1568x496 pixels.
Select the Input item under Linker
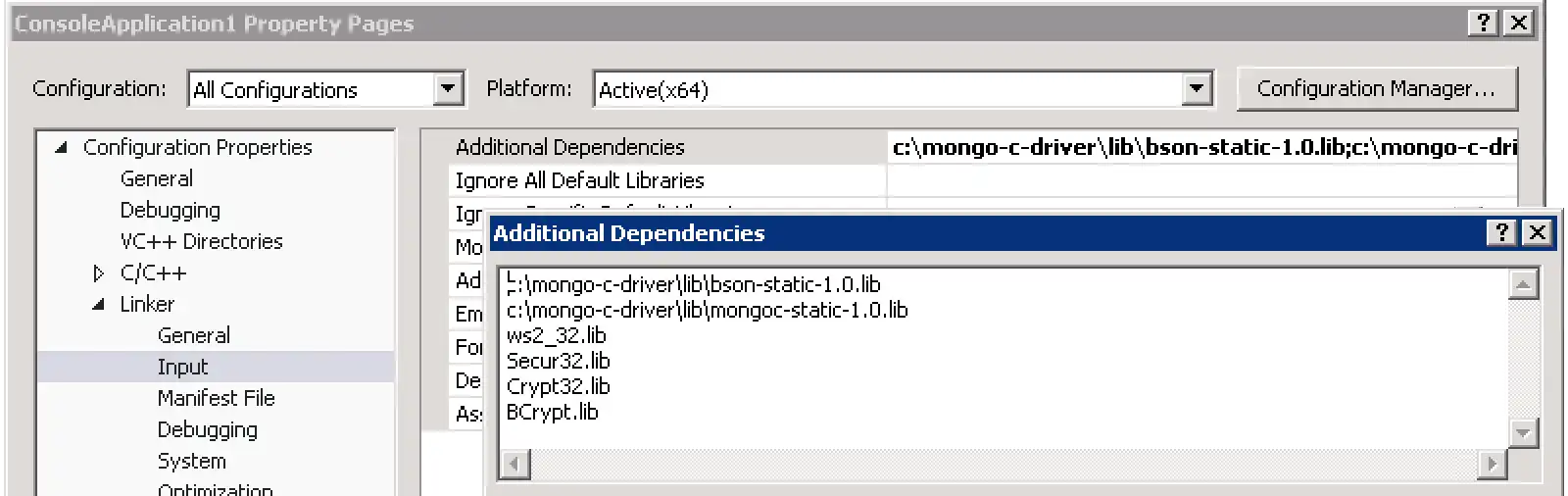182,367
